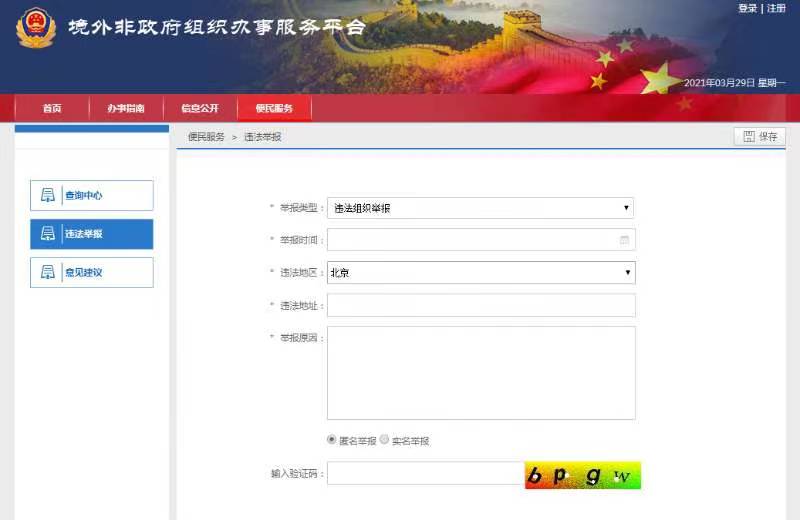Switch to 信息公开 navigation tab
Viewport: 800px width, 520px height.
200,108
